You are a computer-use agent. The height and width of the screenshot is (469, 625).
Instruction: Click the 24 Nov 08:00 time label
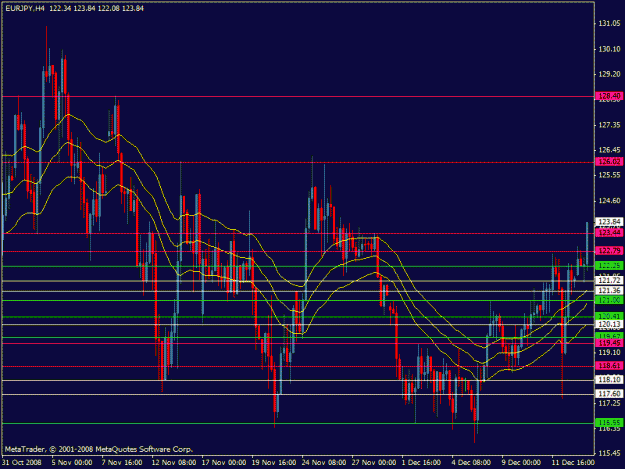point(324,463)
